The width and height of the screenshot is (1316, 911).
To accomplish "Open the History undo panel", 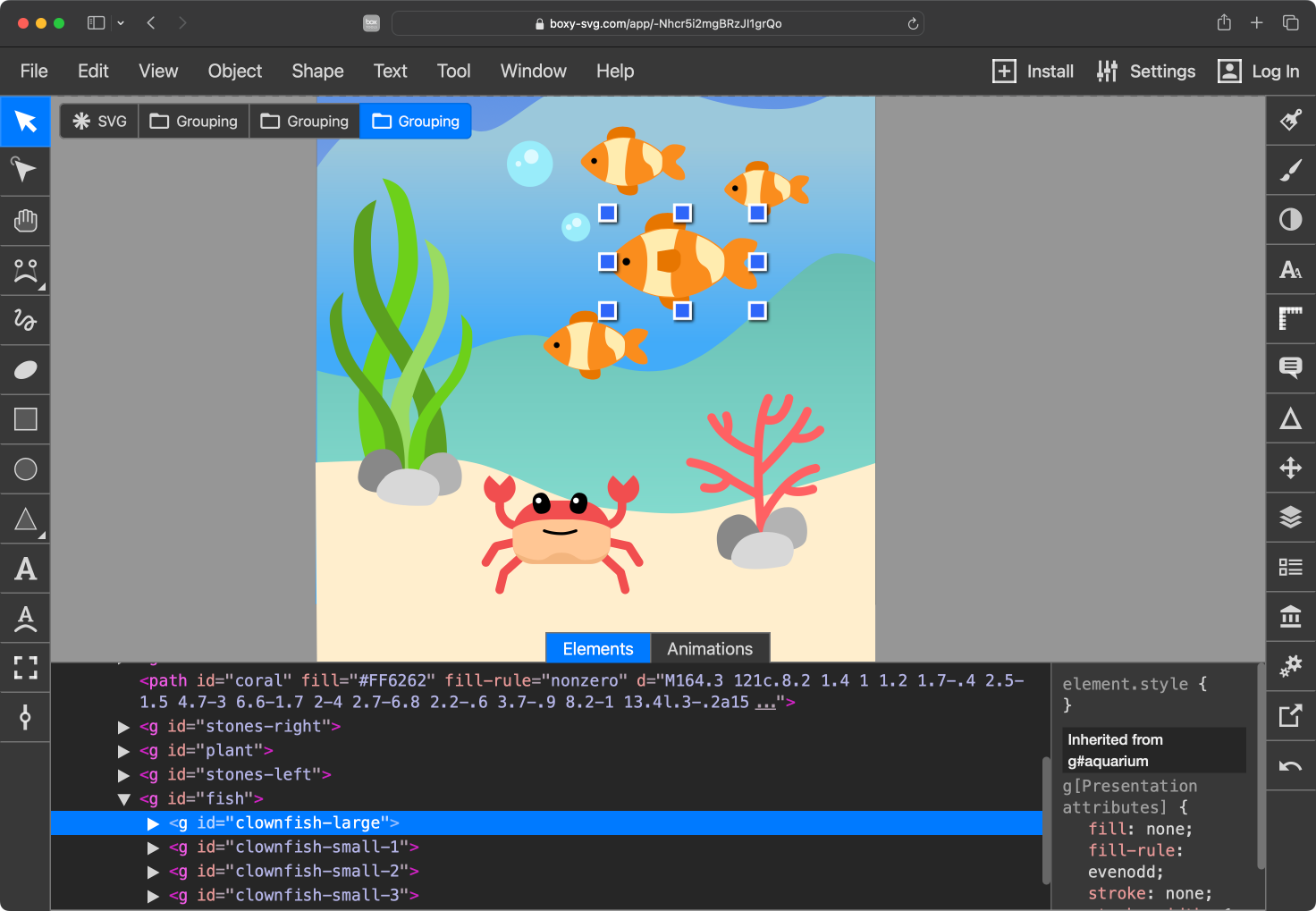I will coord(1290,765).
